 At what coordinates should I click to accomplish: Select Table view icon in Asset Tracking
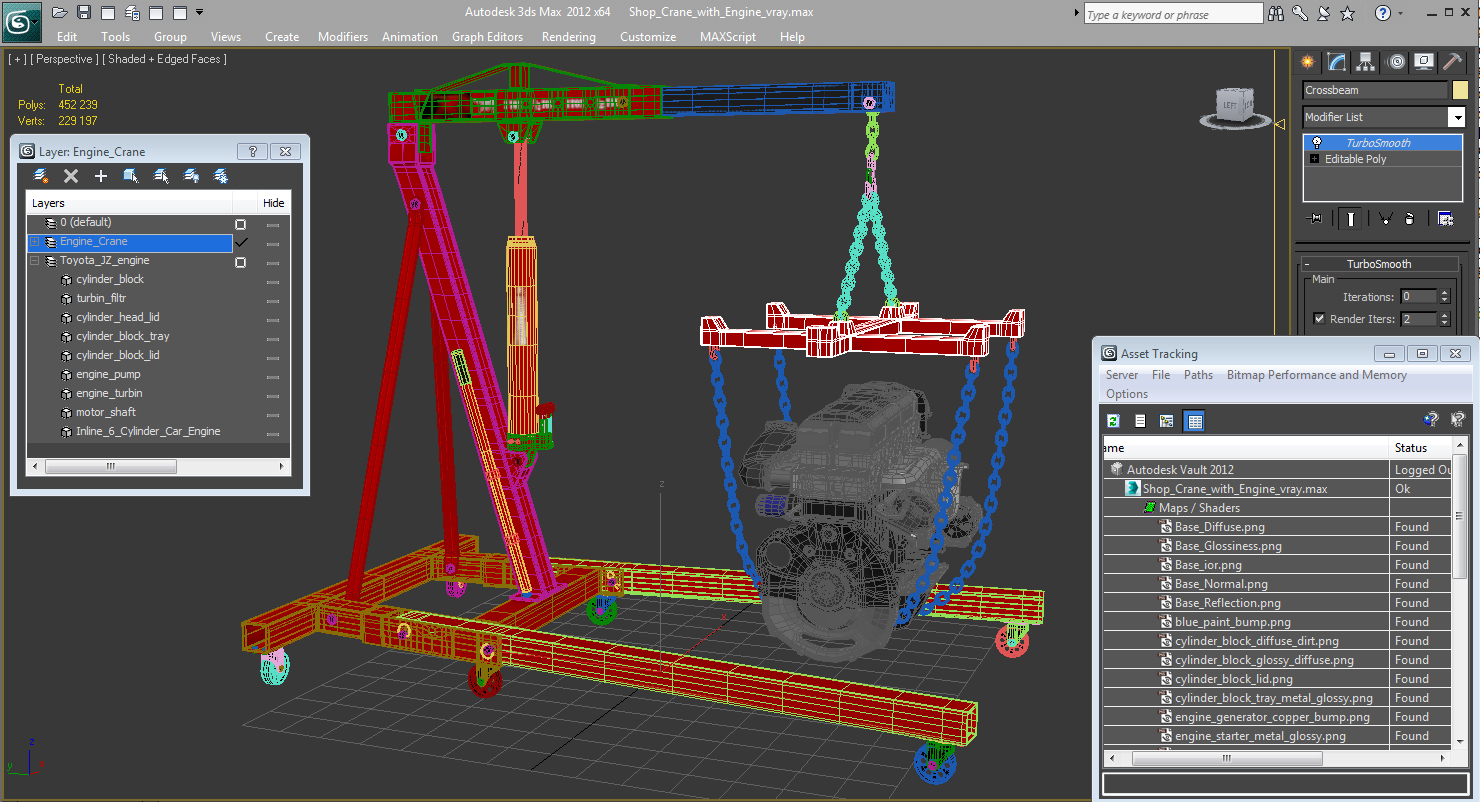click(1194, 421)
